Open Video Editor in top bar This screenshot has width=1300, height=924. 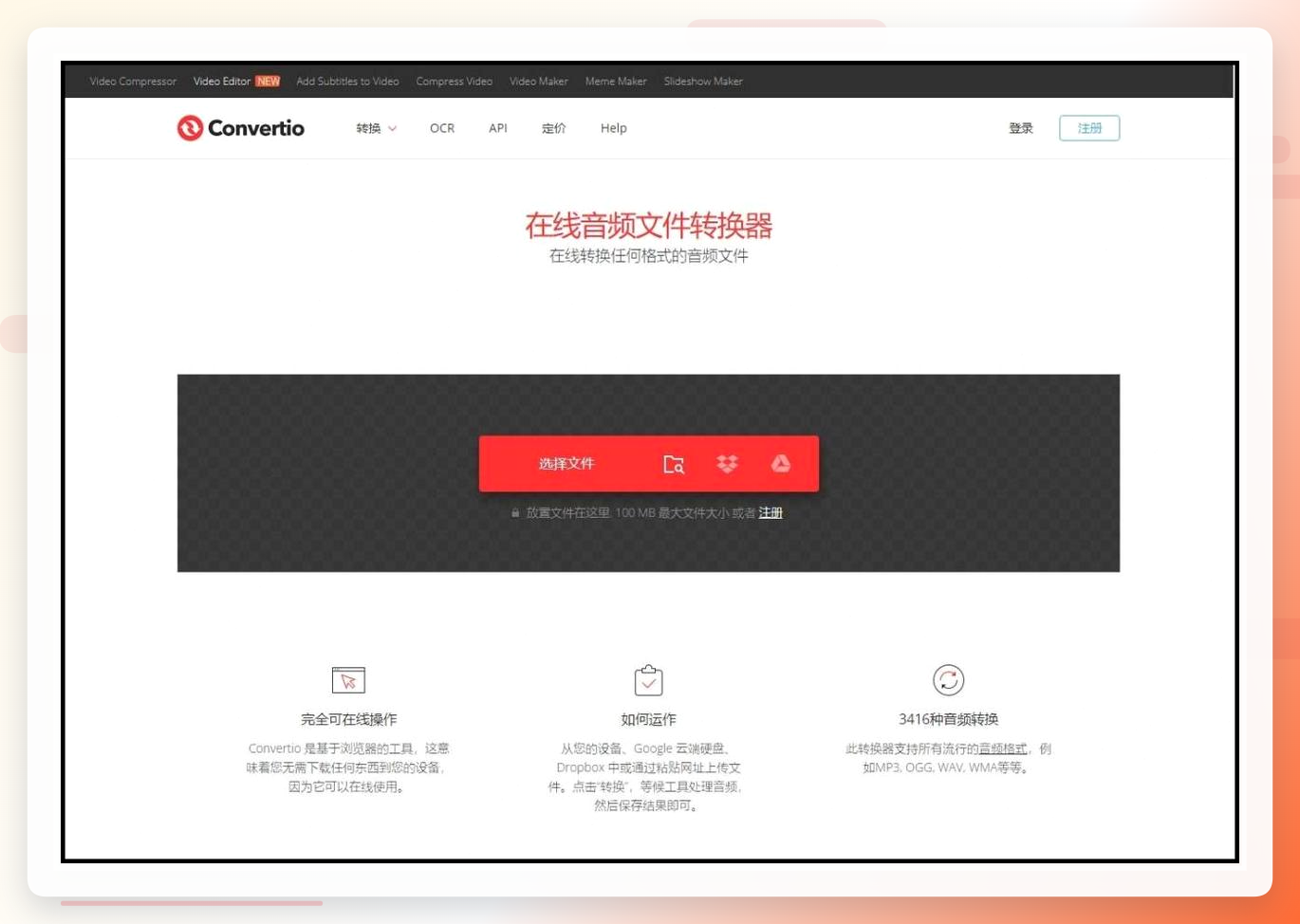pyautogui.click(x=222, y=82)
